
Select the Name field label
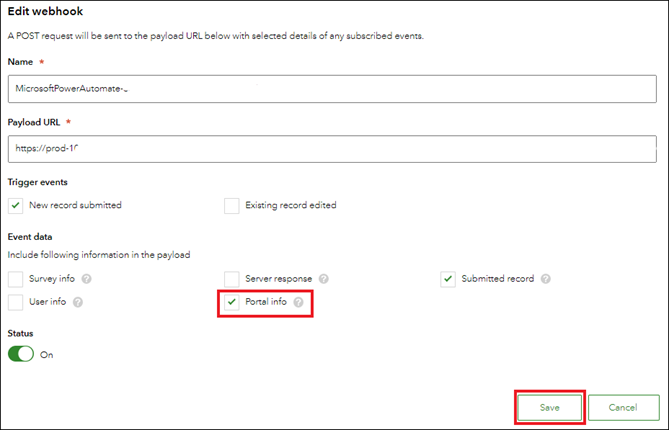(20, 62)
